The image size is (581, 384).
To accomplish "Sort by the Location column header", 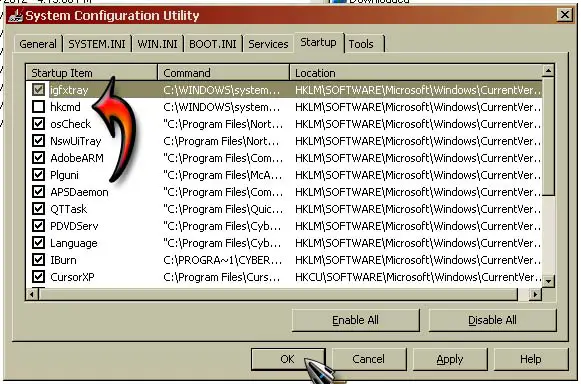I will point(416,73).
